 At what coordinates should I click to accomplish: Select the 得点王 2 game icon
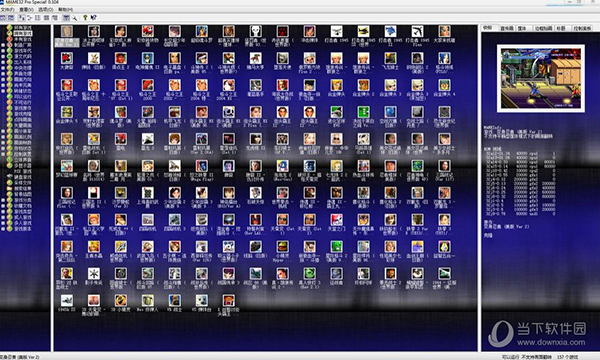click(x=121, y=58)
